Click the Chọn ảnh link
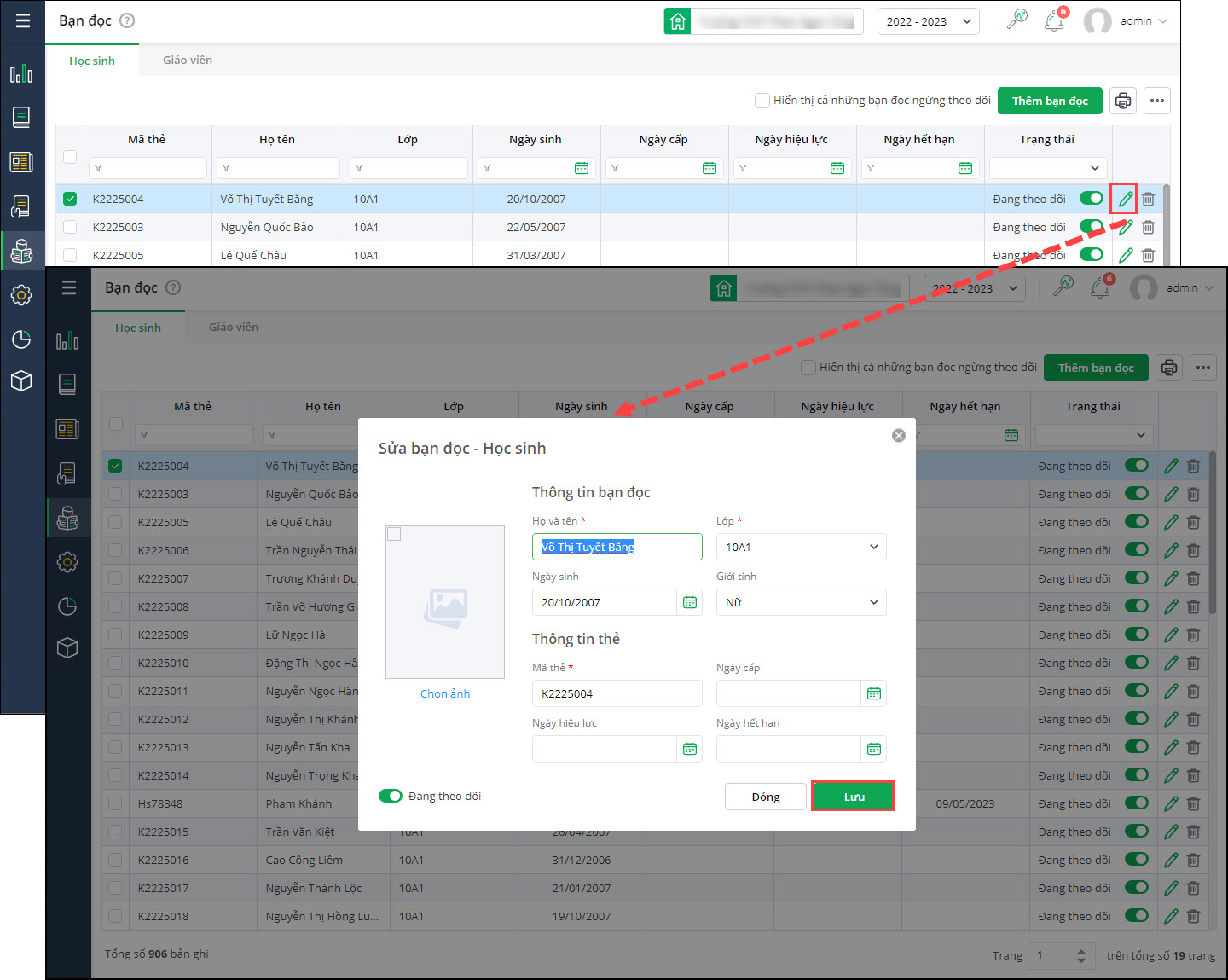1228x980 pixels. 445,693
